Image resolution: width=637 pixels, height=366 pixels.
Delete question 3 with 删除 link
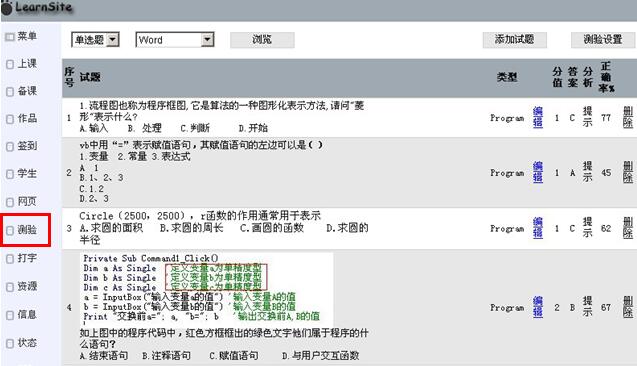(x=628, y=228)
